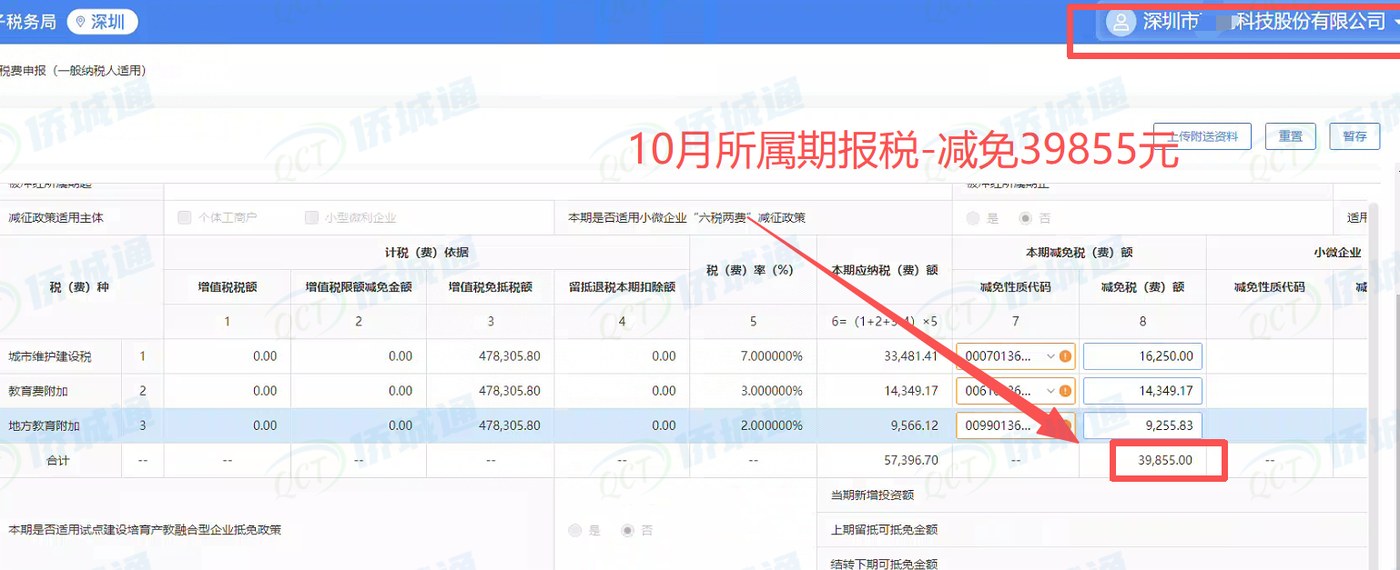Viewport: 1400px width, 570px height.
Task: Click the 增值税免抵税额 cell of 教育费附加 row
Action: pos(490,391)
